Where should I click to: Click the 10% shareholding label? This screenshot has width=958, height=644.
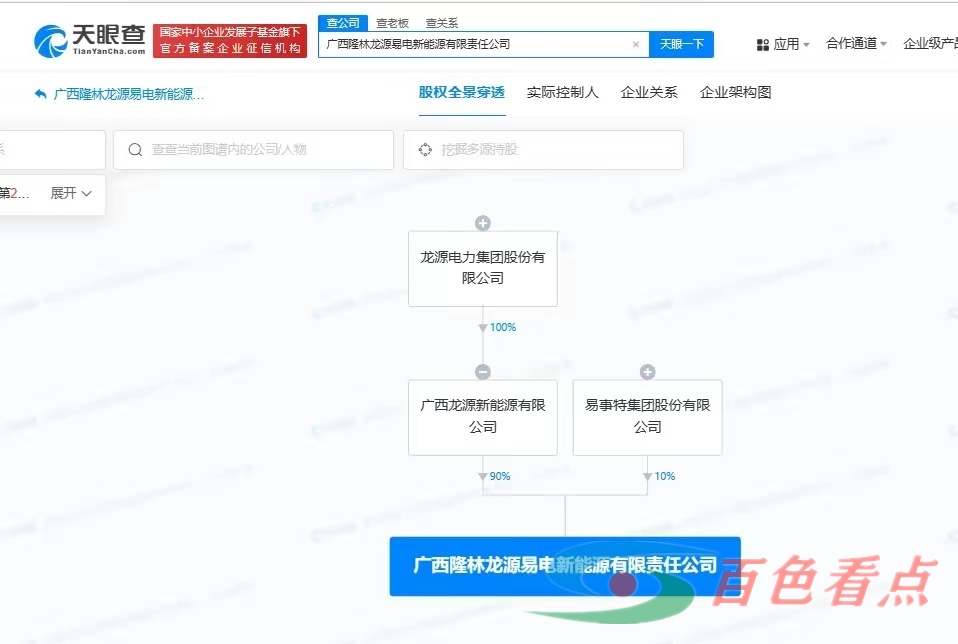[665, 477]
